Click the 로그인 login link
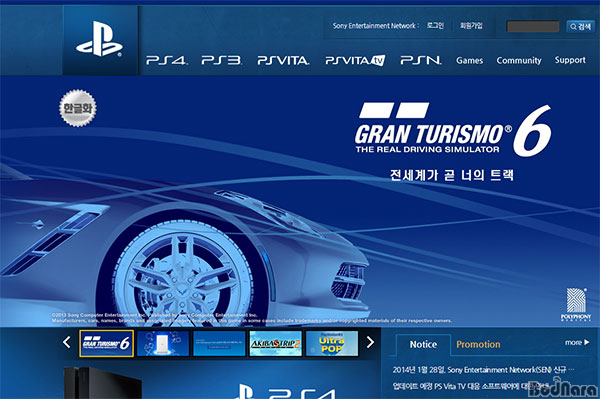 coord(435,26)
